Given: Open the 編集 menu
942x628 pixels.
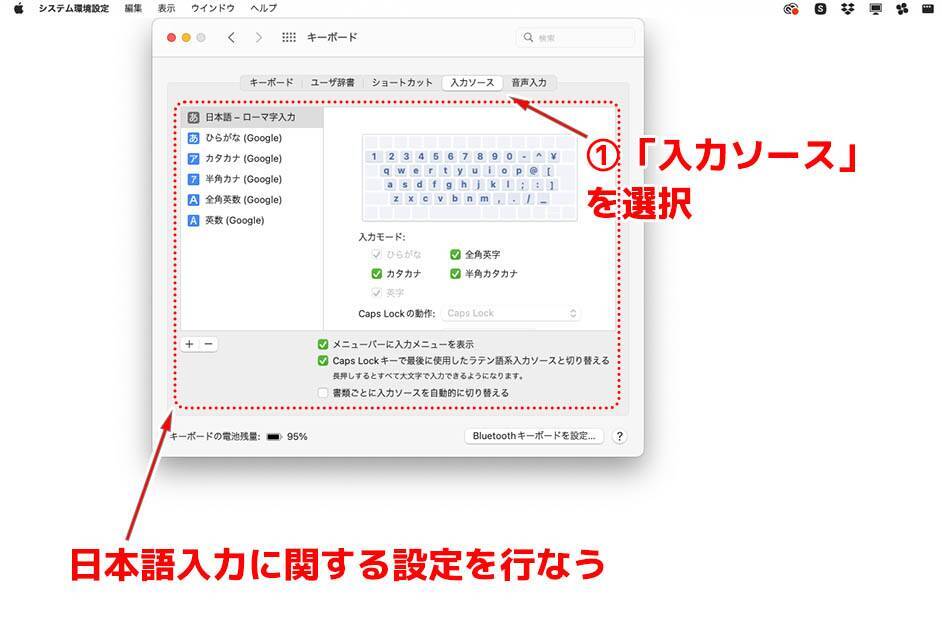Looking at the screenshot, I should 133,8.
